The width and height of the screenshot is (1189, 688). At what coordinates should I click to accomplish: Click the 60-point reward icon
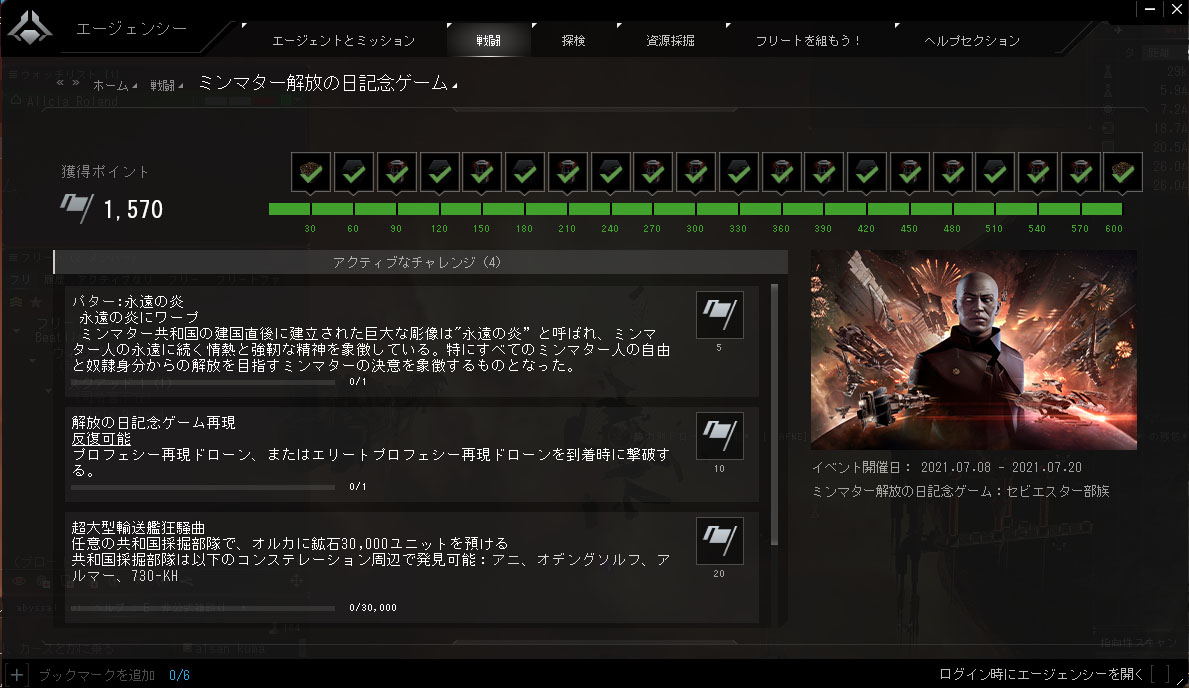tap(353, 172)
